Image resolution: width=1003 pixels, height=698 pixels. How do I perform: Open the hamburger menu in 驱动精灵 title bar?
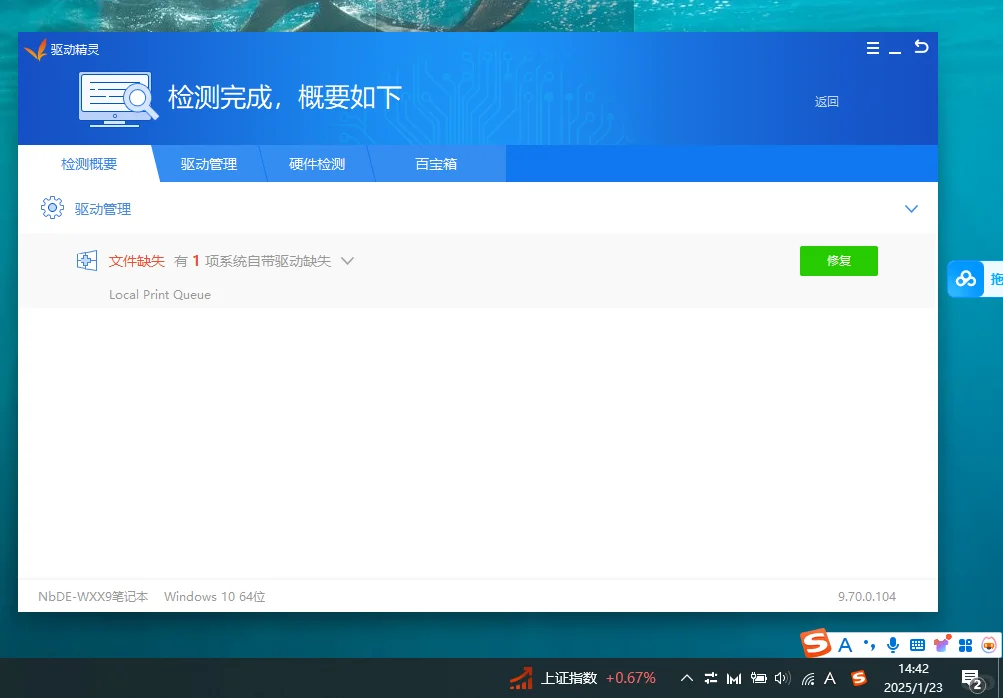point(872,47)
